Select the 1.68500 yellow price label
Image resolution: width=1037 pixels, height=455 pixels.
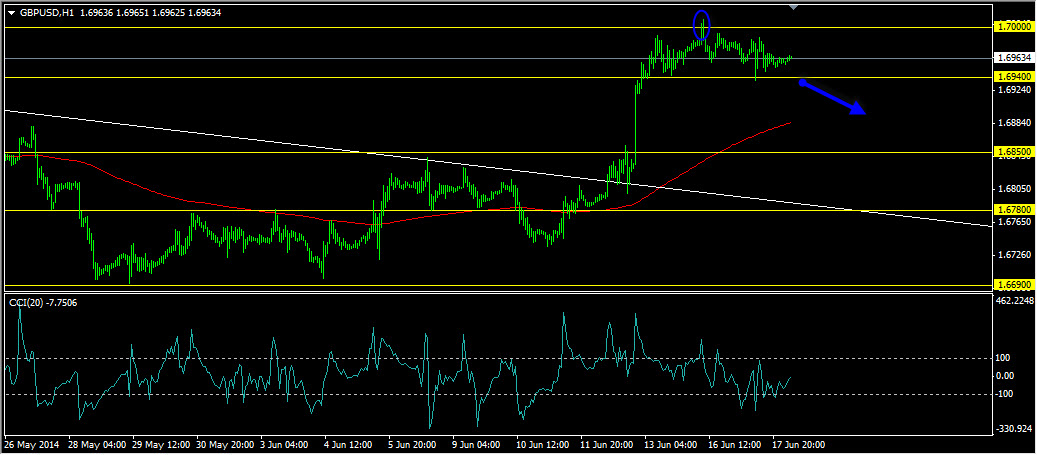point(1013,152)
